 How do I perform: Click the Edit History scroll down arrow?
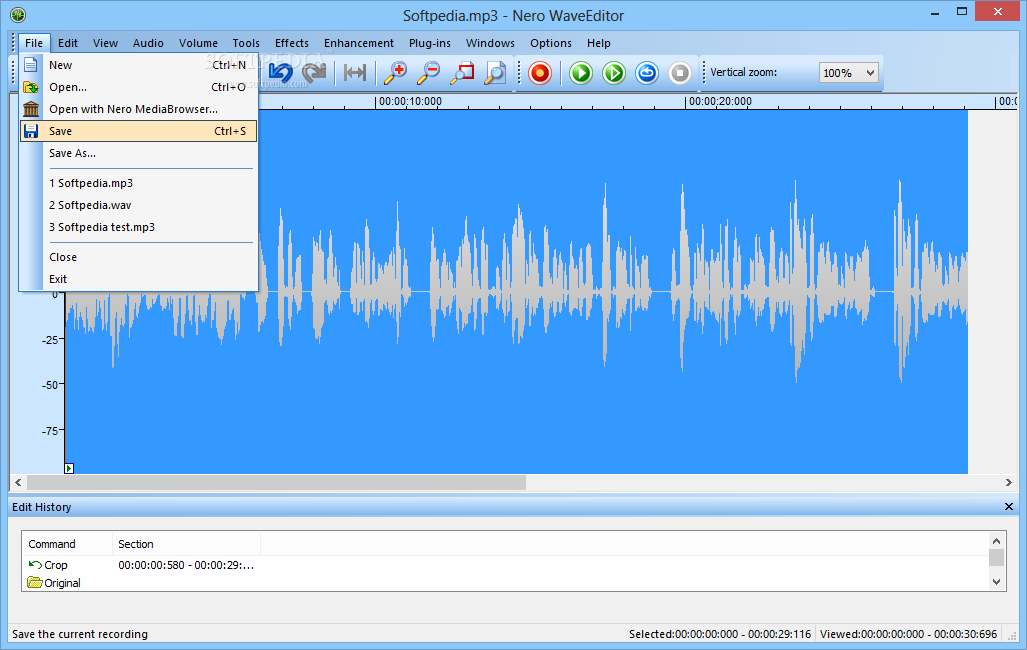[996, 582]
